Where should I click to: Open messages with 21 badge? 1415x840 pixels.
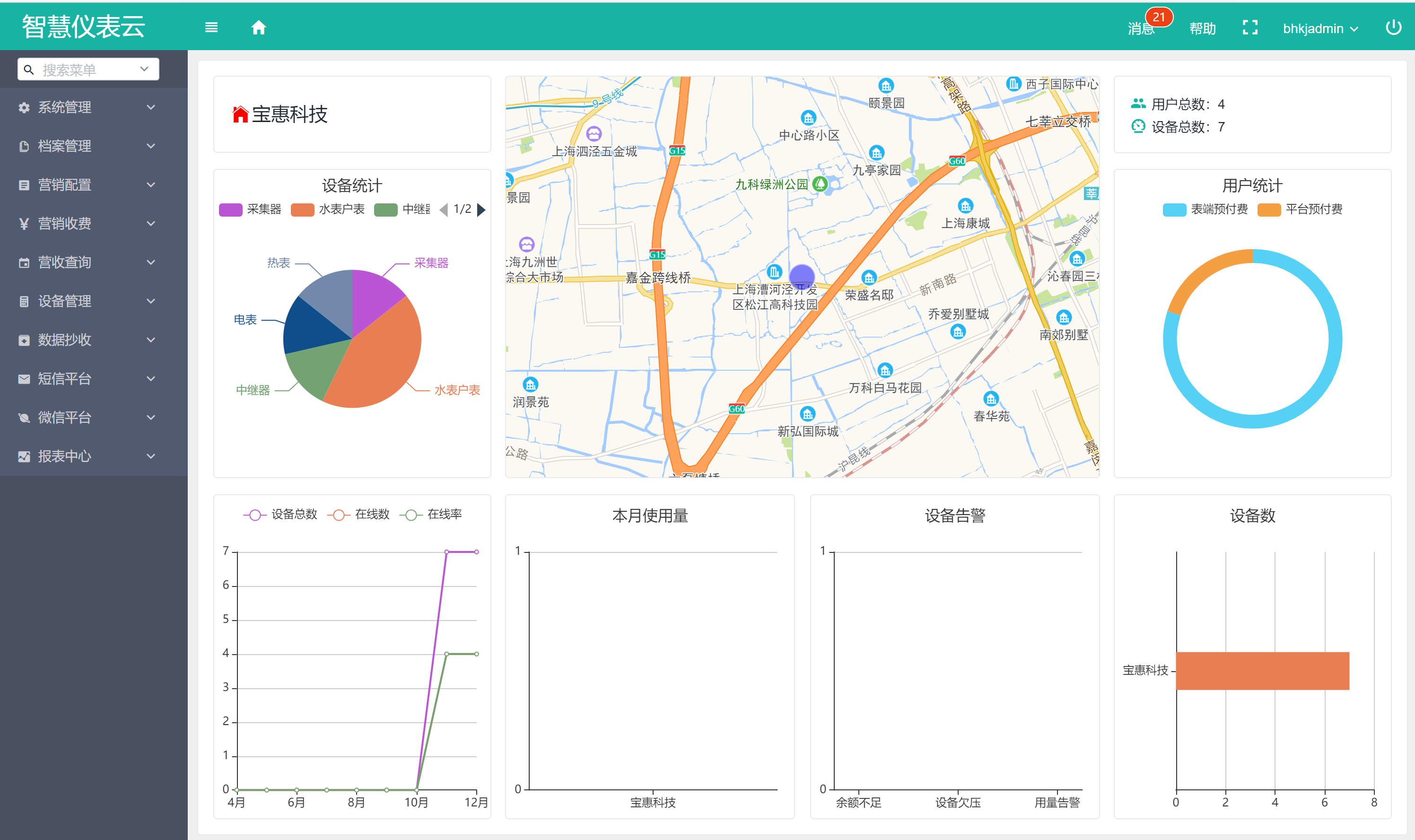(x=1142, y=28)
